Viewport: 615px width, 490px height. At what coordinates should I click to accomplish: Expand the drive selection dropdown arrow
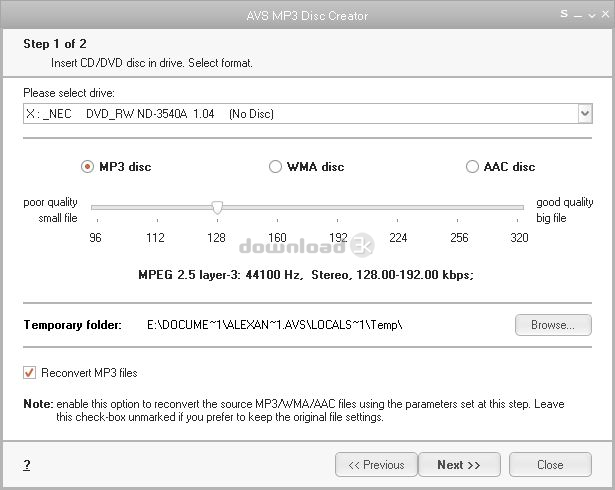pos(585,114)
